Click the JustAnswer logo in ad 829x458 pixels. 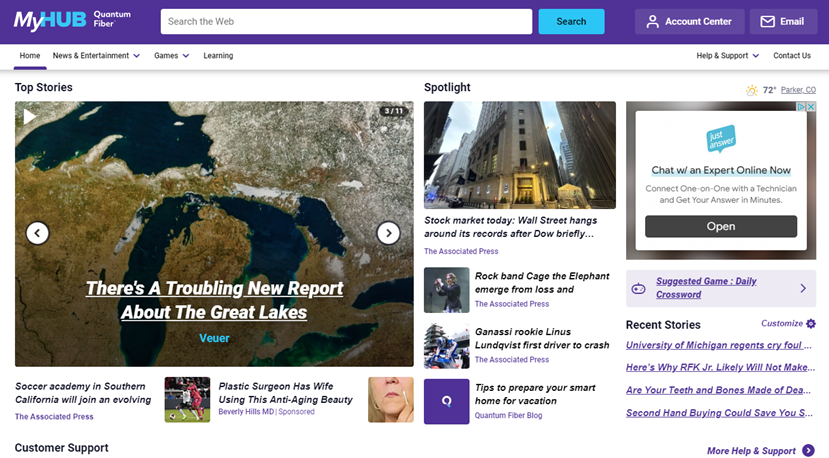tap(721, 139)
